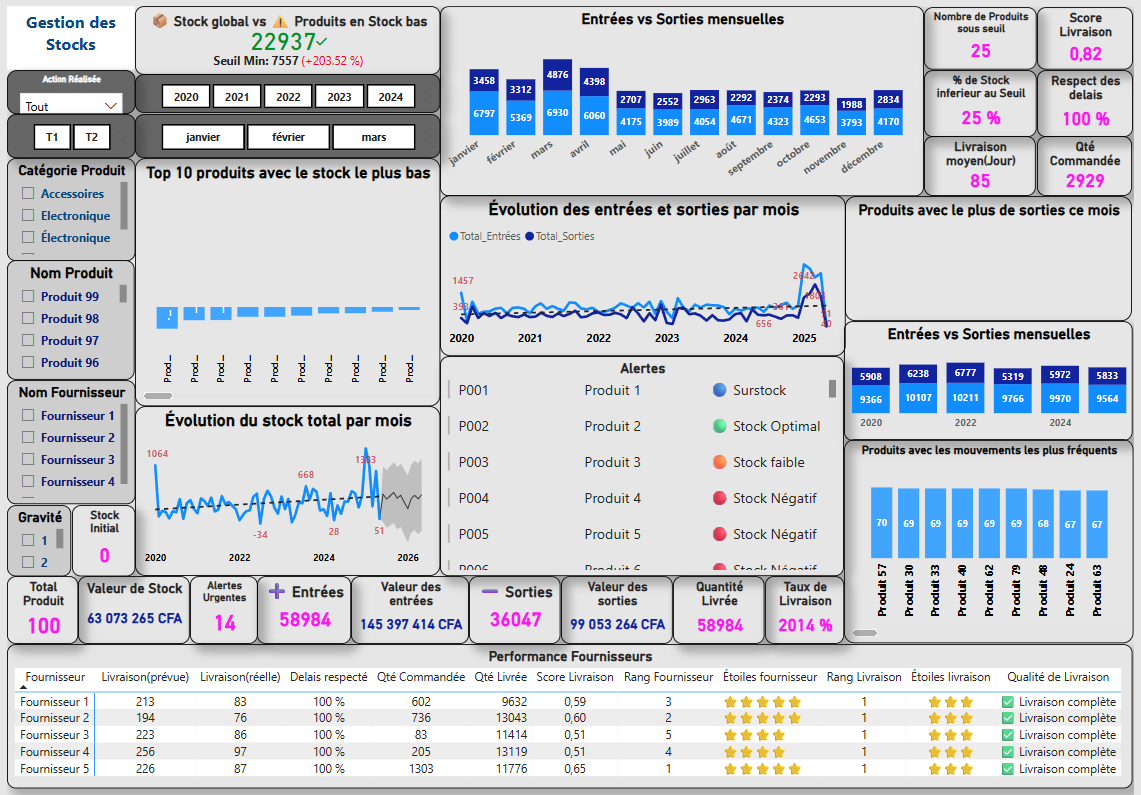Click the orange Stock faible status circle
The width and height of the screenshot is (1141, 795).
719,462
